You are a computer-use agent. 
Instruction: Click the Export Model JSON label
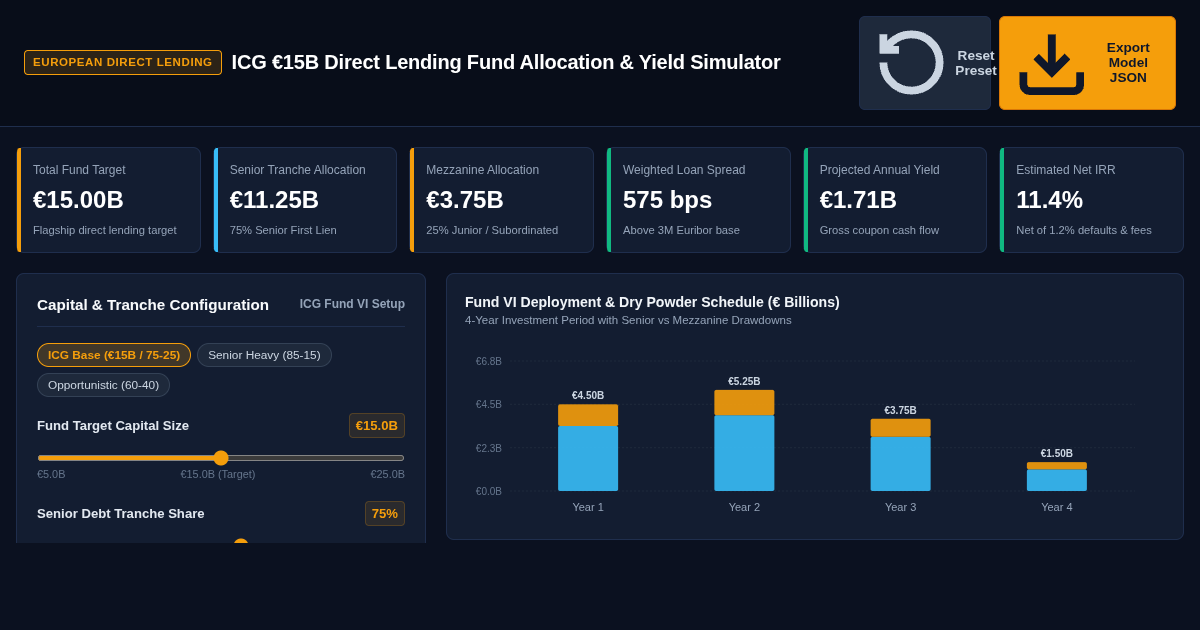tap(1128, 63)
